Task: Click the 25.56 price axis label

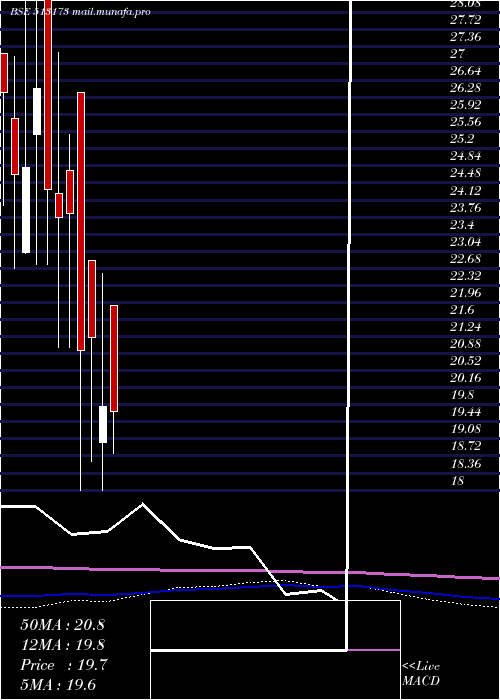Action: pos(466,122)
